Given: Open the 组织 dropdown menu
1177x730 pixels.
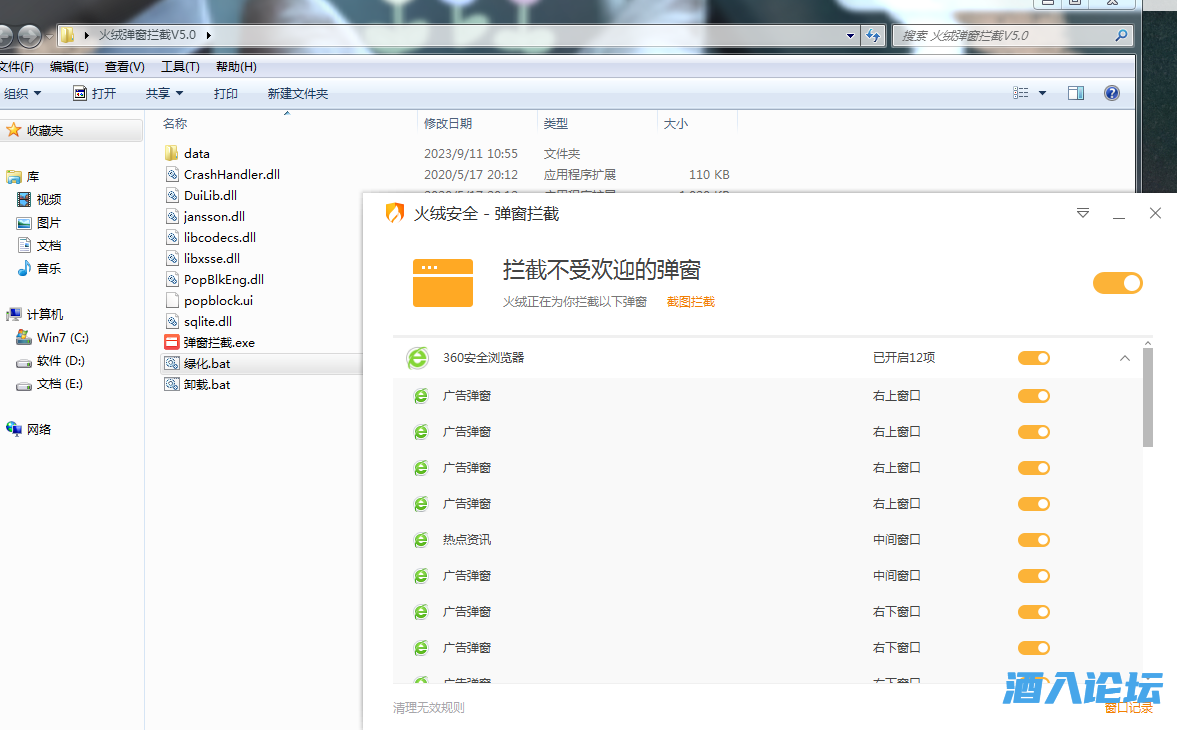Looking at the screenshot, I should (23, 93).
